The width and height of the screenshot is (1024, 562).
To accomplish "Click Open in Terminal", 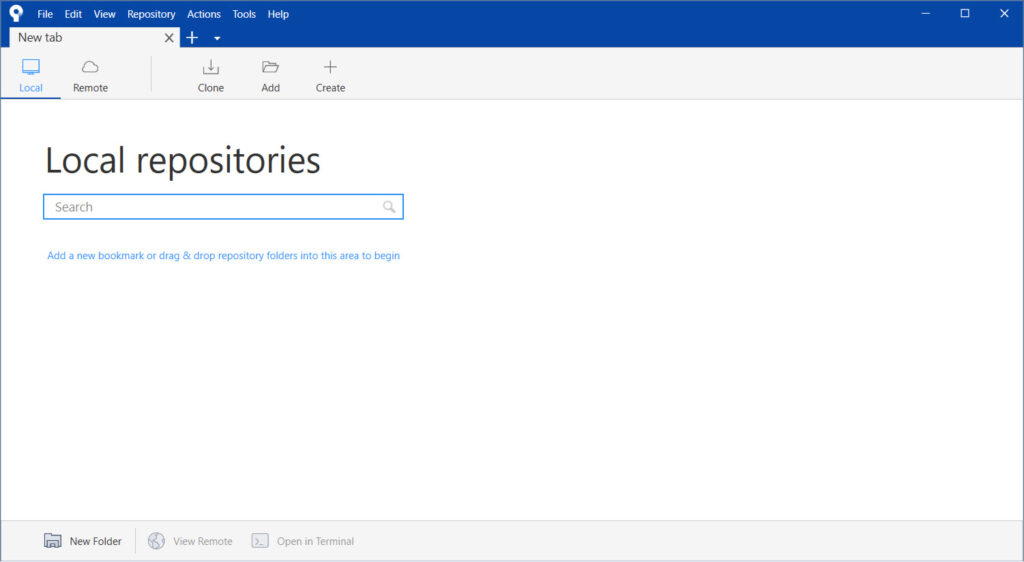I will (302, 541).
